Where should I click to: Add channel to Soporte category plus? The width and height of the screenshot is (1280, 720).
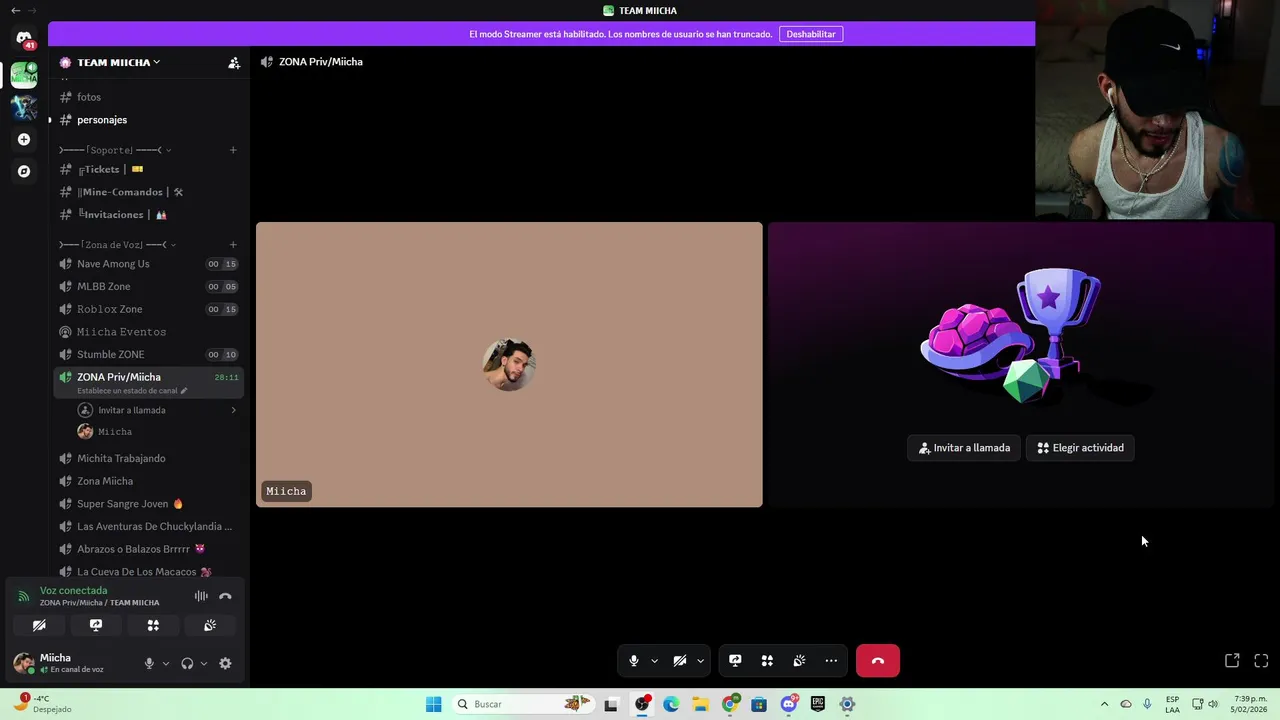pos(233,150)
